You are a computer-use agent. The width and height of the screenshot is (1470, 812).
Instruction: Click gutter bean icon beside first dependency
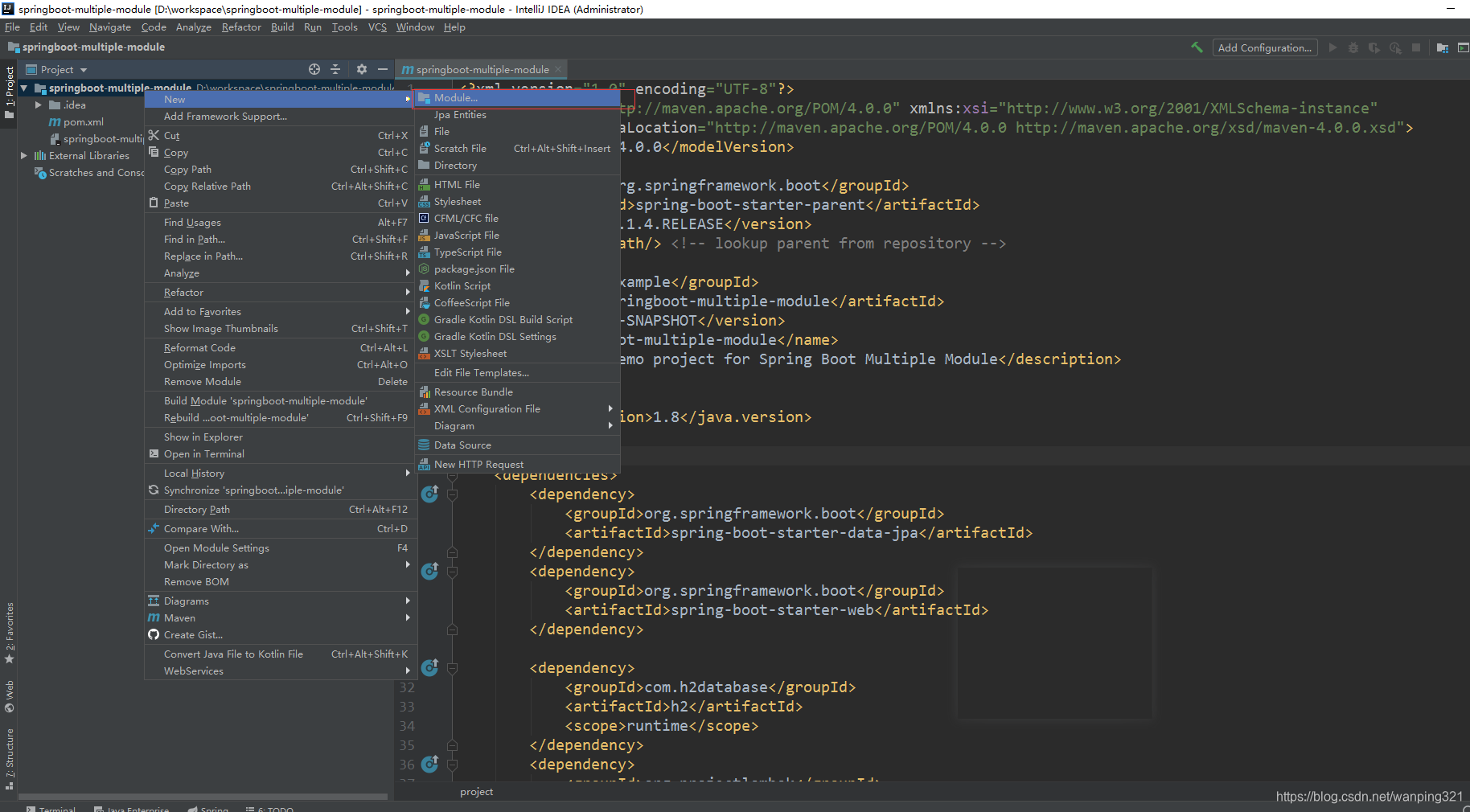click(x=430, y=494)
